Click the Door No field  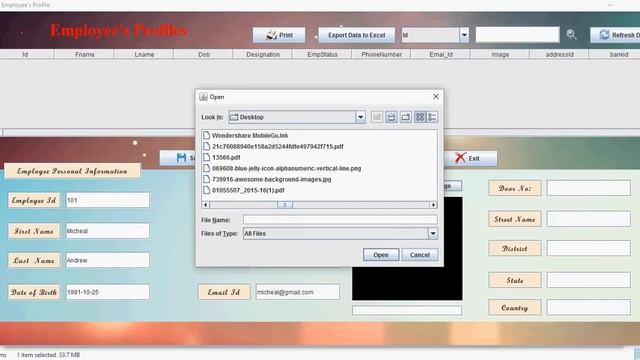pyautogui.click(x=589, y=188)
